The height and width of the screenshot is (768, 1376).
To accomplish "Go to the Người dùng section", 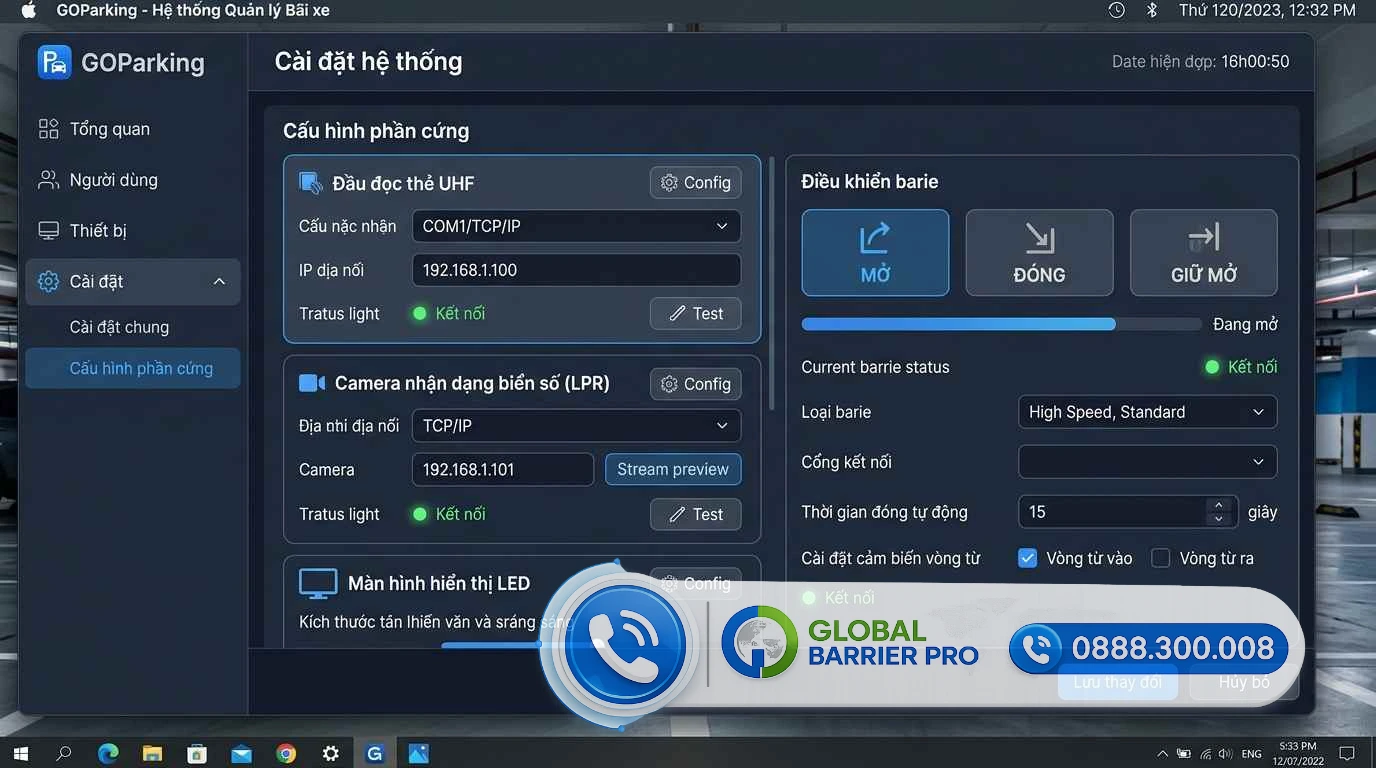I will [x=133, y=180].
